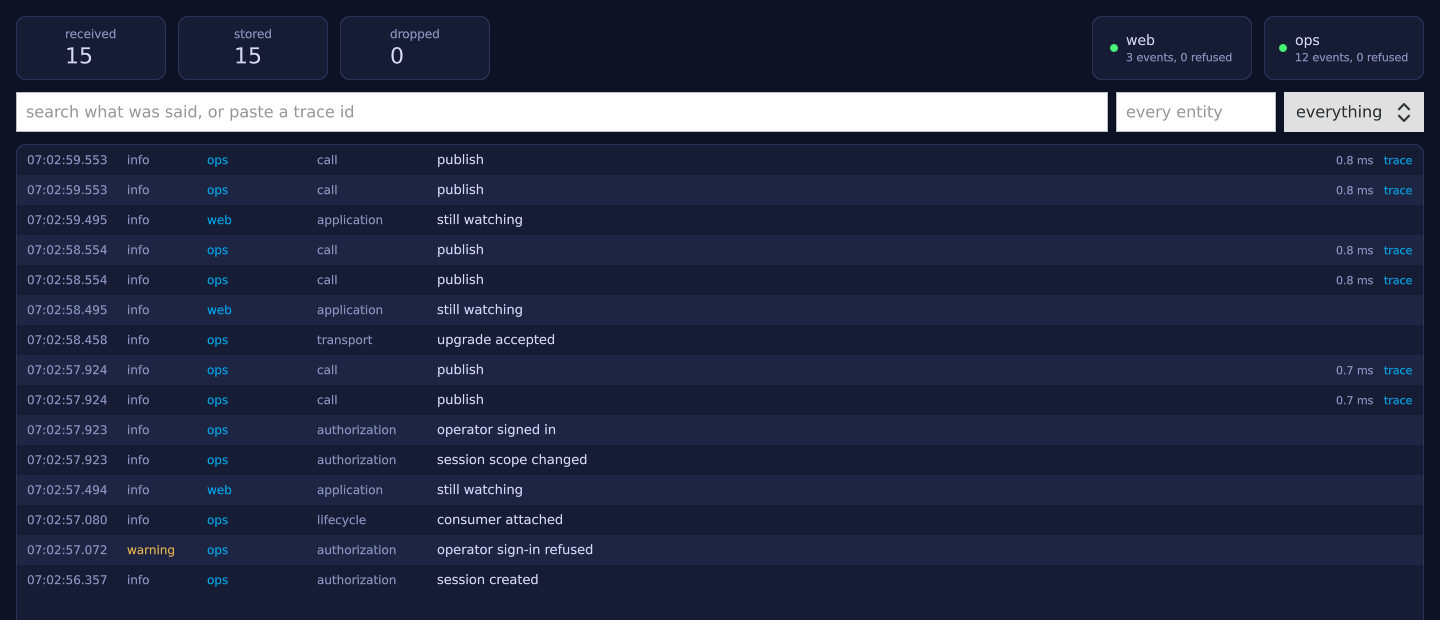Image resolution: width=1440 pixels, height=620 pixels.
Task: Click the green status dot for web
Action: point(1114,48)
